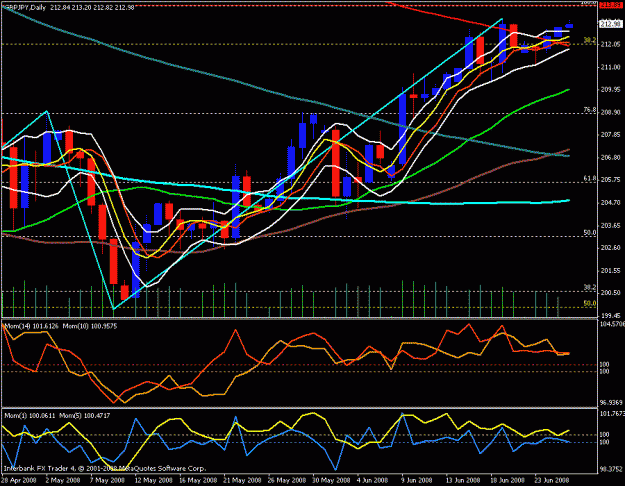Select the white current price label 212.98
625x486 pixels.
coord(611,24)
